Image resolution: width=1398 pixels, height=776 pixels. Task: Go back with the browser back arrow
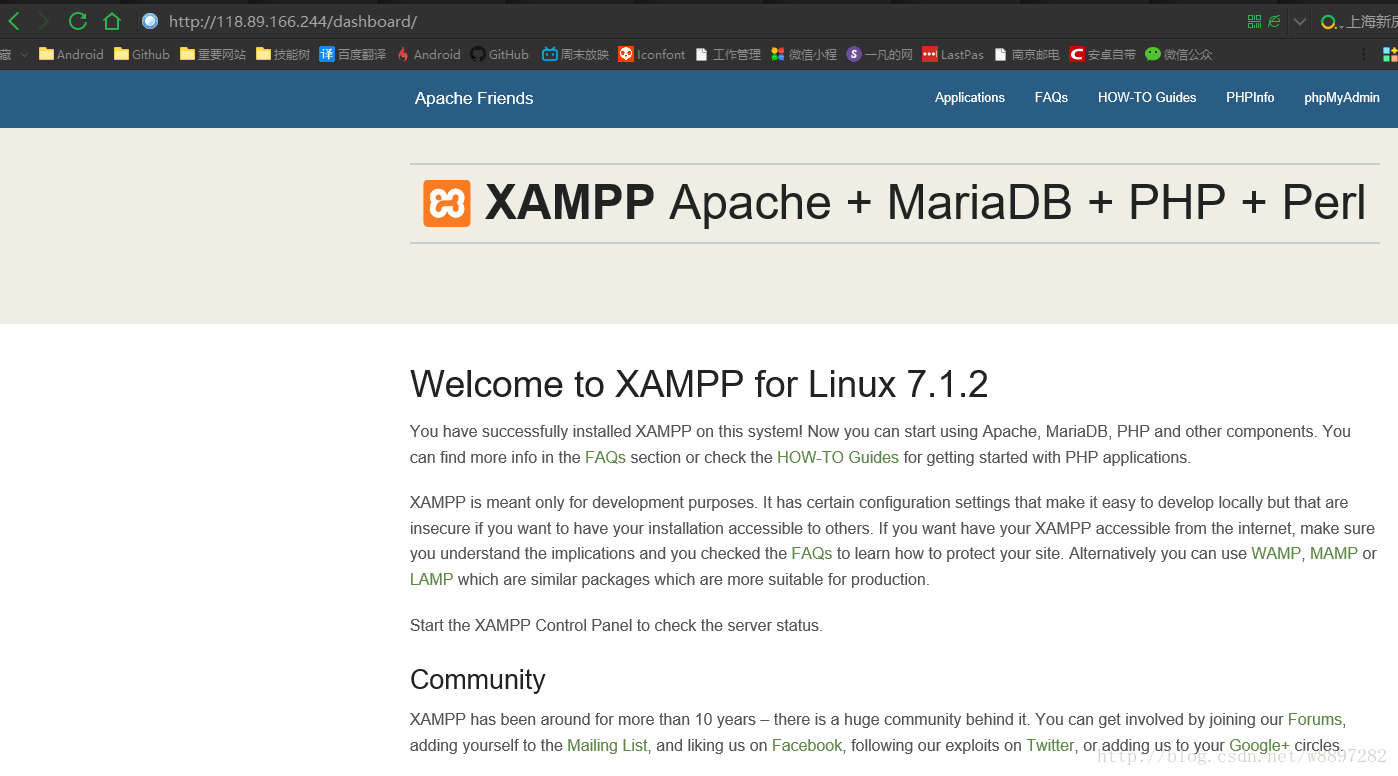(x=14, y=21)
